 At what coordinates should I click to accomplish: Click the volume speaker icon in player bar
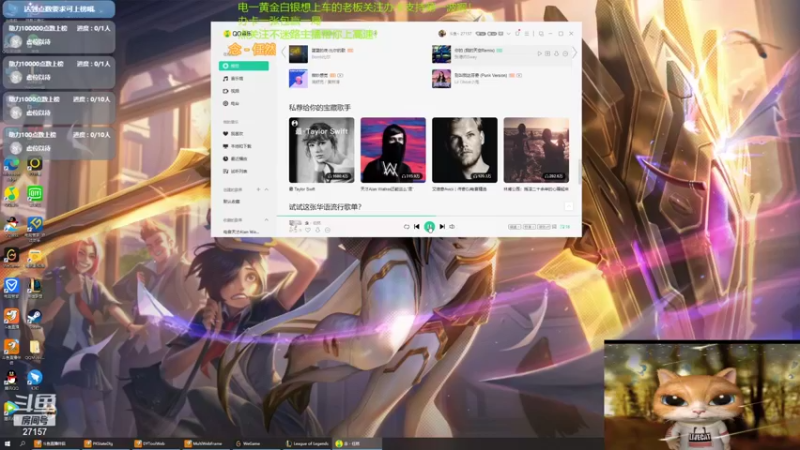click(452, 227)
